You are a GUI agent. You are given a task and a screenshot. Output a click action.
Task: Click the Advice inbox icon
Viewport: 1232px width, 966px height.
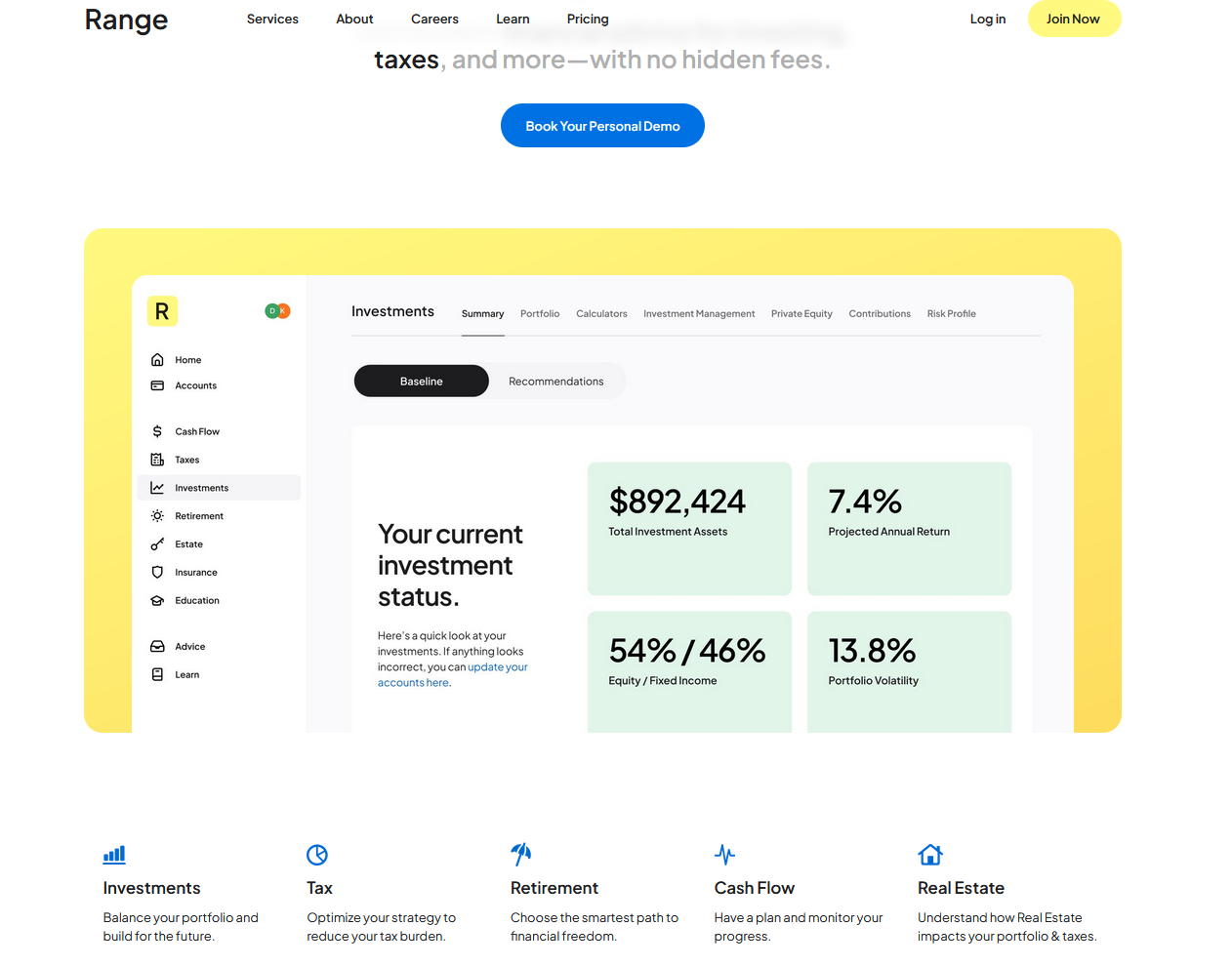pyautogui.click(x=157, y=647)
